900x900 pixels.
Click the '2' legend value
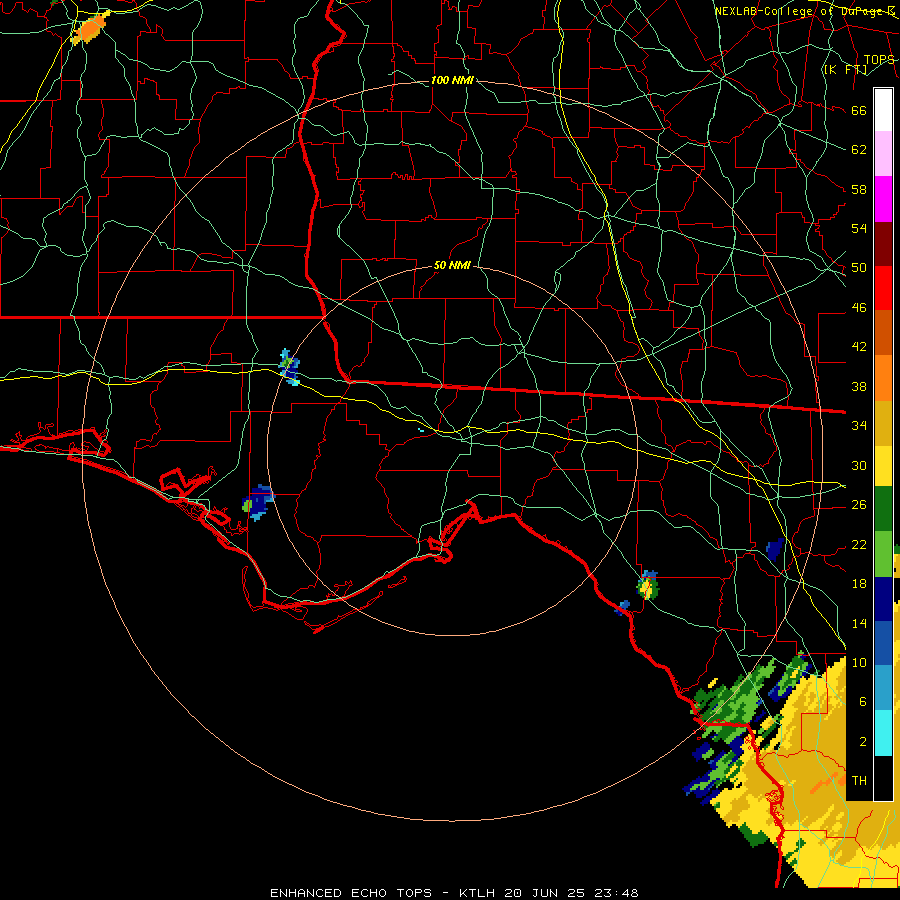pyautogui.click(x=862, y=742)
